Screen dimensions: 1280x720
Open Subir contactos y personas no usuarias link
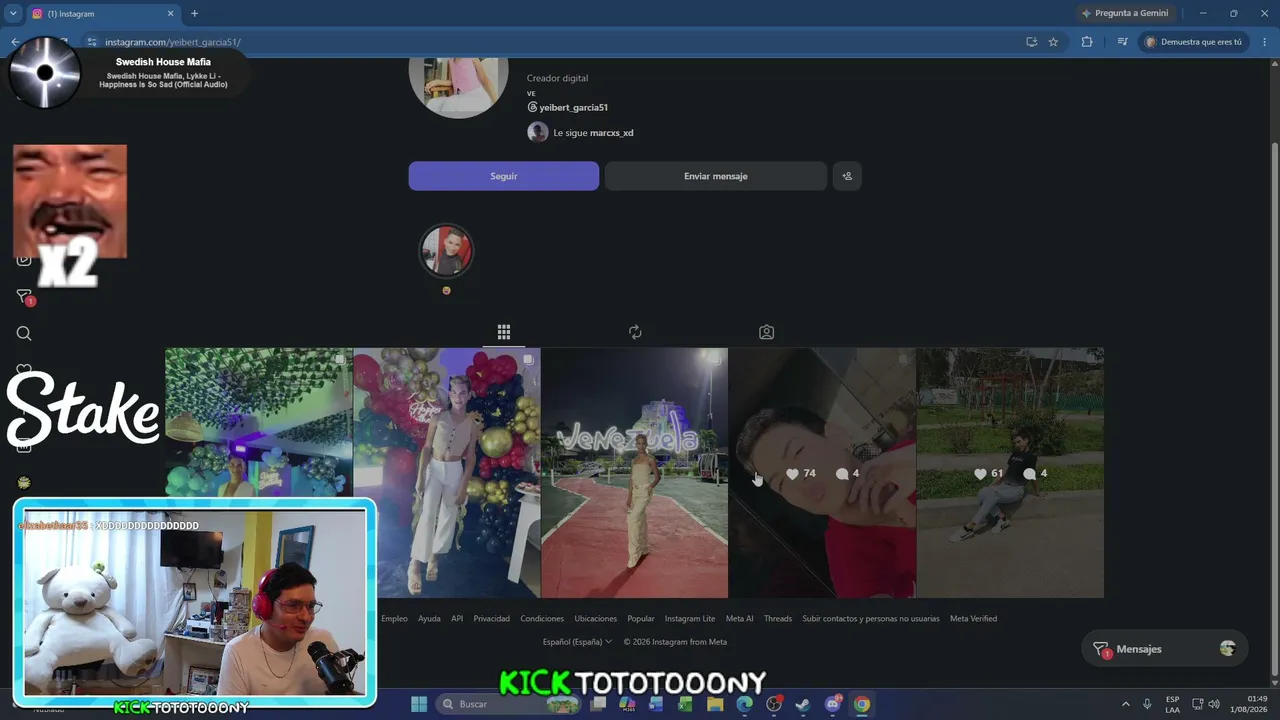click(871, 619)
